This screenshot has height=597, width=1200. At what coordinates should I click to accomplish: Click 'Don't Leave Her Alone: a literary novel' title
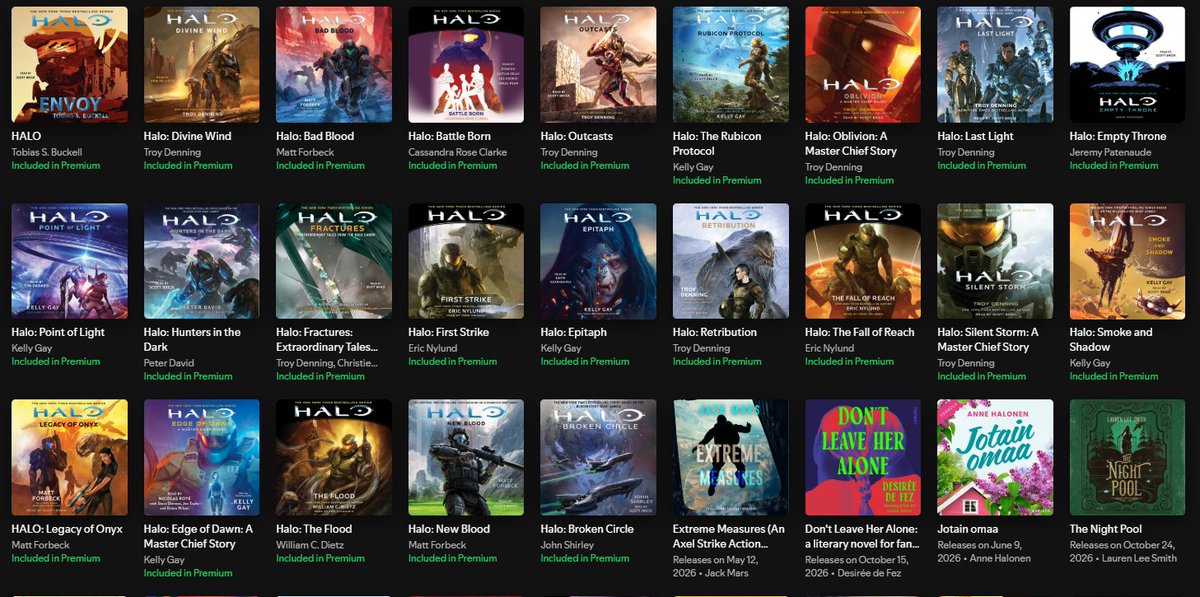coord(862,536)
